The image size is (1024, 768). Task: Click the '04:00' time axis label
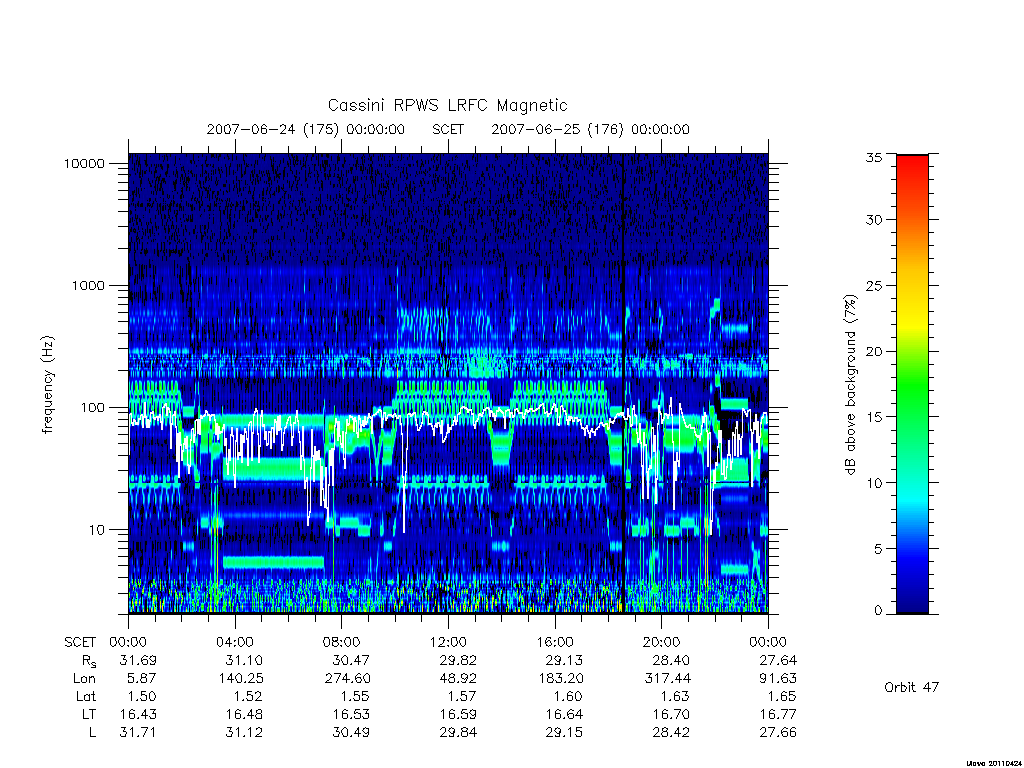(x=235, y=642)
